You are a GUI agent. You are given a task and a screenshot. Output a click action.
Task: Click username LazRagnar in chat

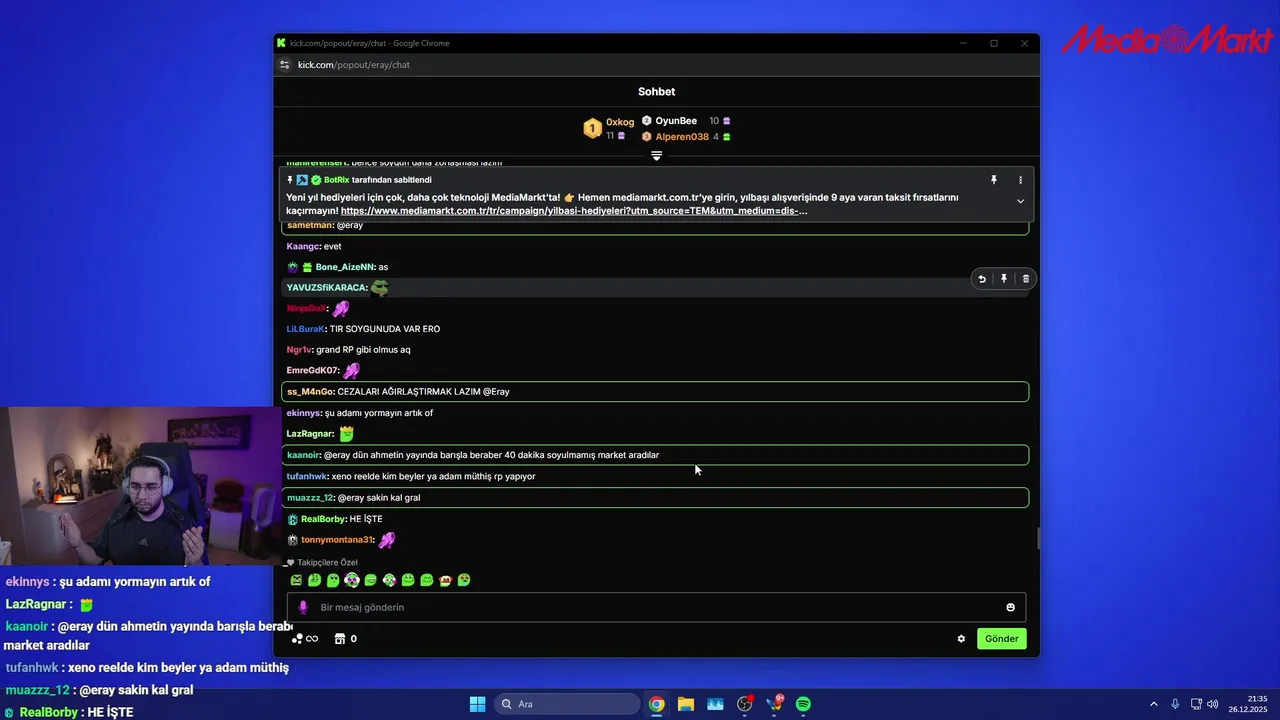[310, 434]
